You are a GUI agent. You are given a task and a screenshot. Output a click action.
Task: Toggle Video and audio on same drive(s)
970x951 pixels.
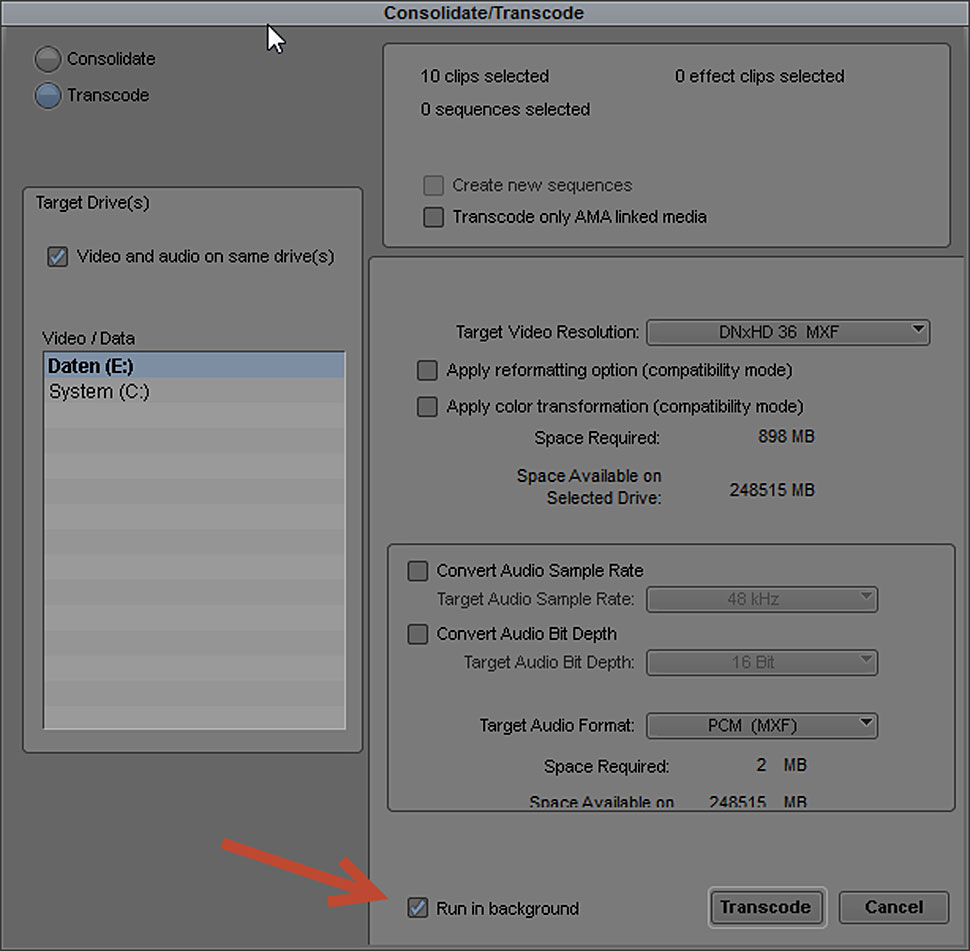coord(57,257)
